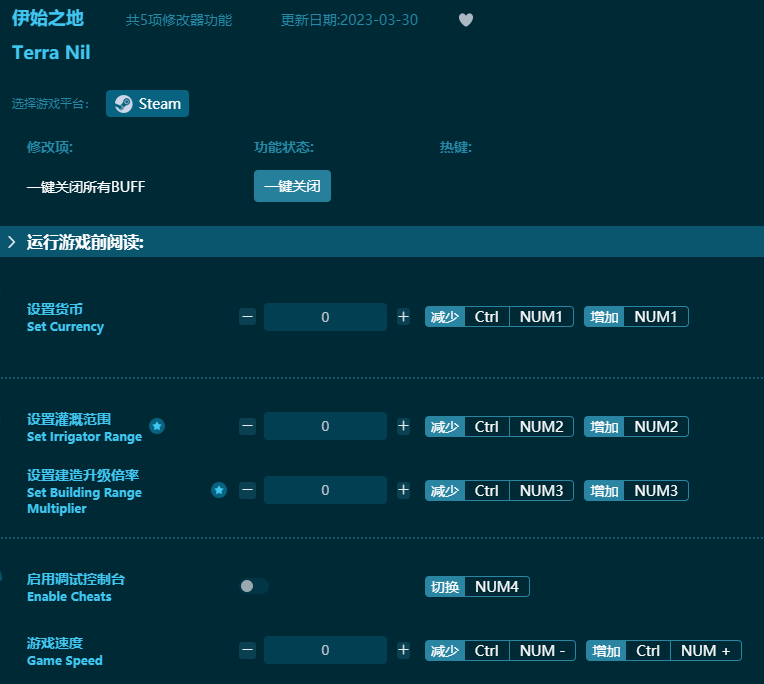Increase Building Range Multiplier with plus
The height and width of the screenshot is (684, 764).
click(403, 490)
